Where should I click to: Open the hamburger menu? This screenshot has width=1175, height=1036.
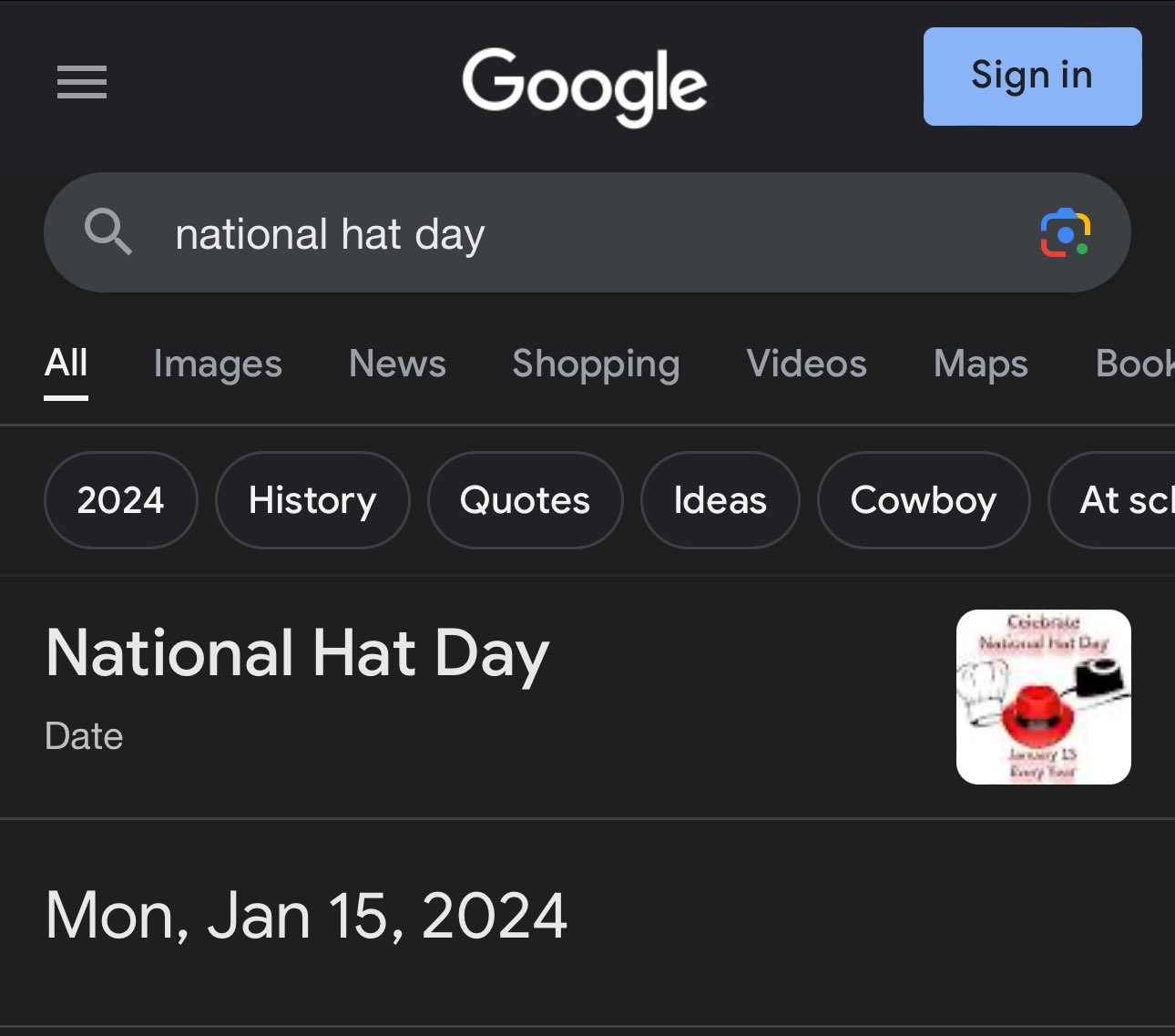point(82,82)
